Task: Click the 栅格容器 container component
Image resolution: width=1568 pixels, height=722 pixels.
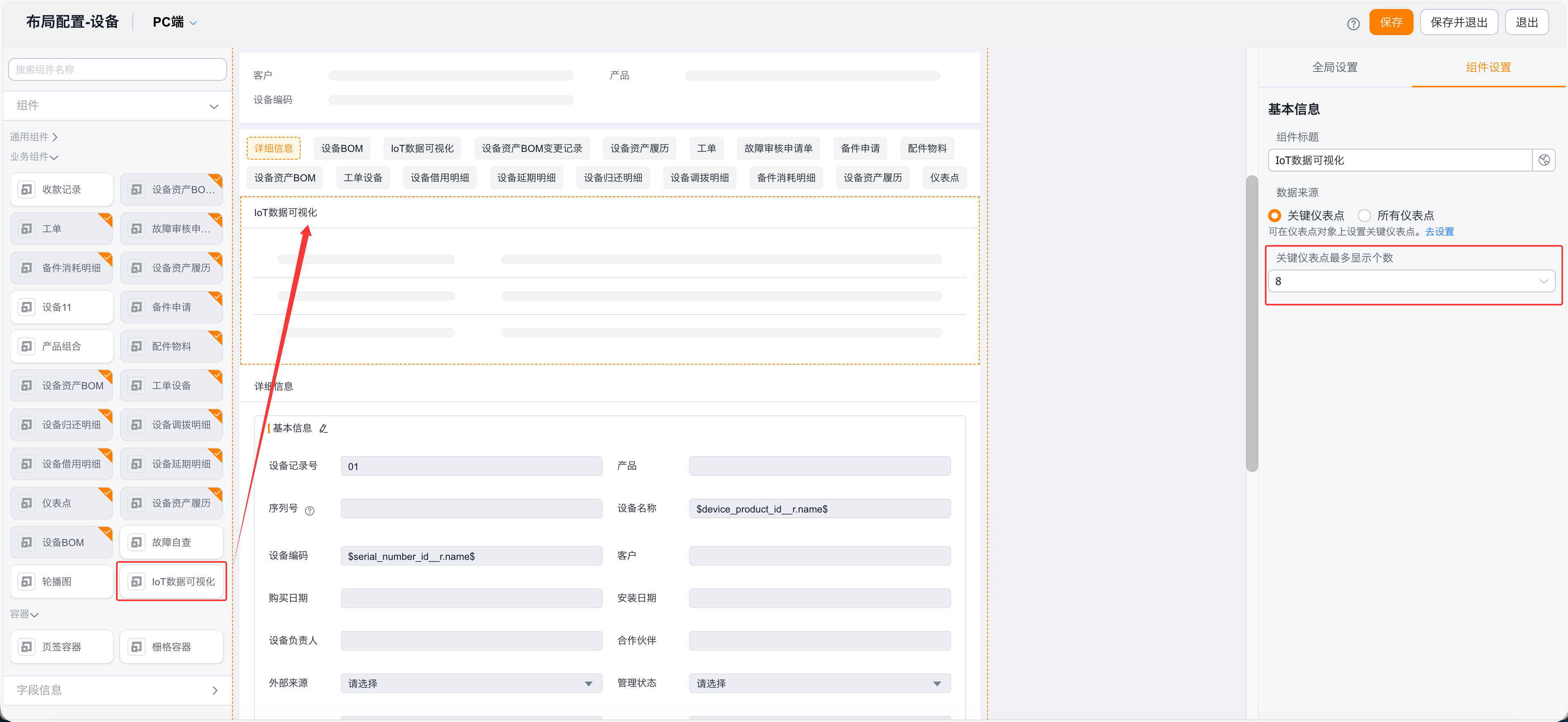Action: click(172, 646)
